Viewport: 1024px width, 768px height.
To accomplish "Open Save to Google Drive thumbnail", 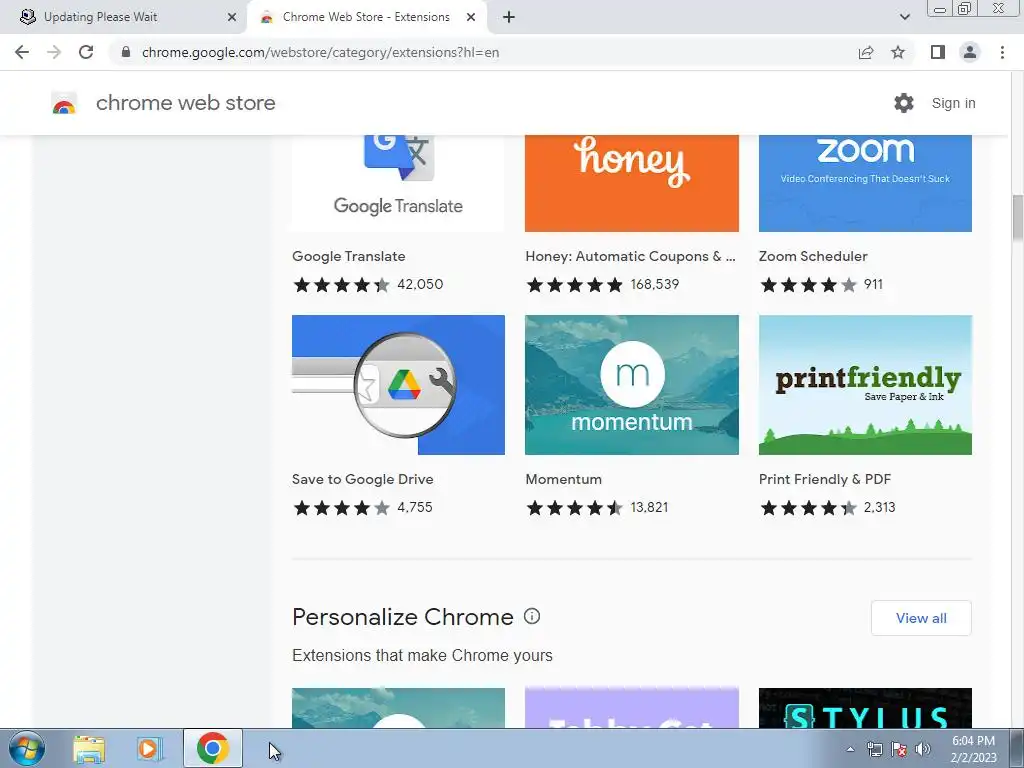I will [x=398, y=385].
